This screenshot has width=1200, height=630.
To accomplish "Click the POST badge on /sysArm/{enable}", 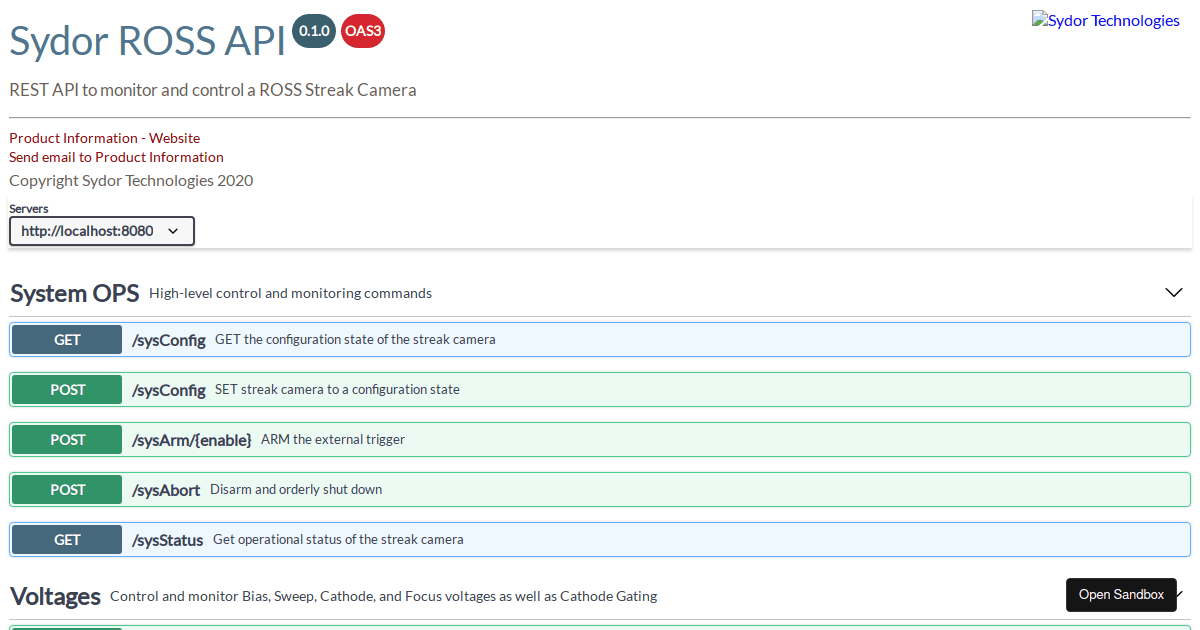I will coord(66,439).
